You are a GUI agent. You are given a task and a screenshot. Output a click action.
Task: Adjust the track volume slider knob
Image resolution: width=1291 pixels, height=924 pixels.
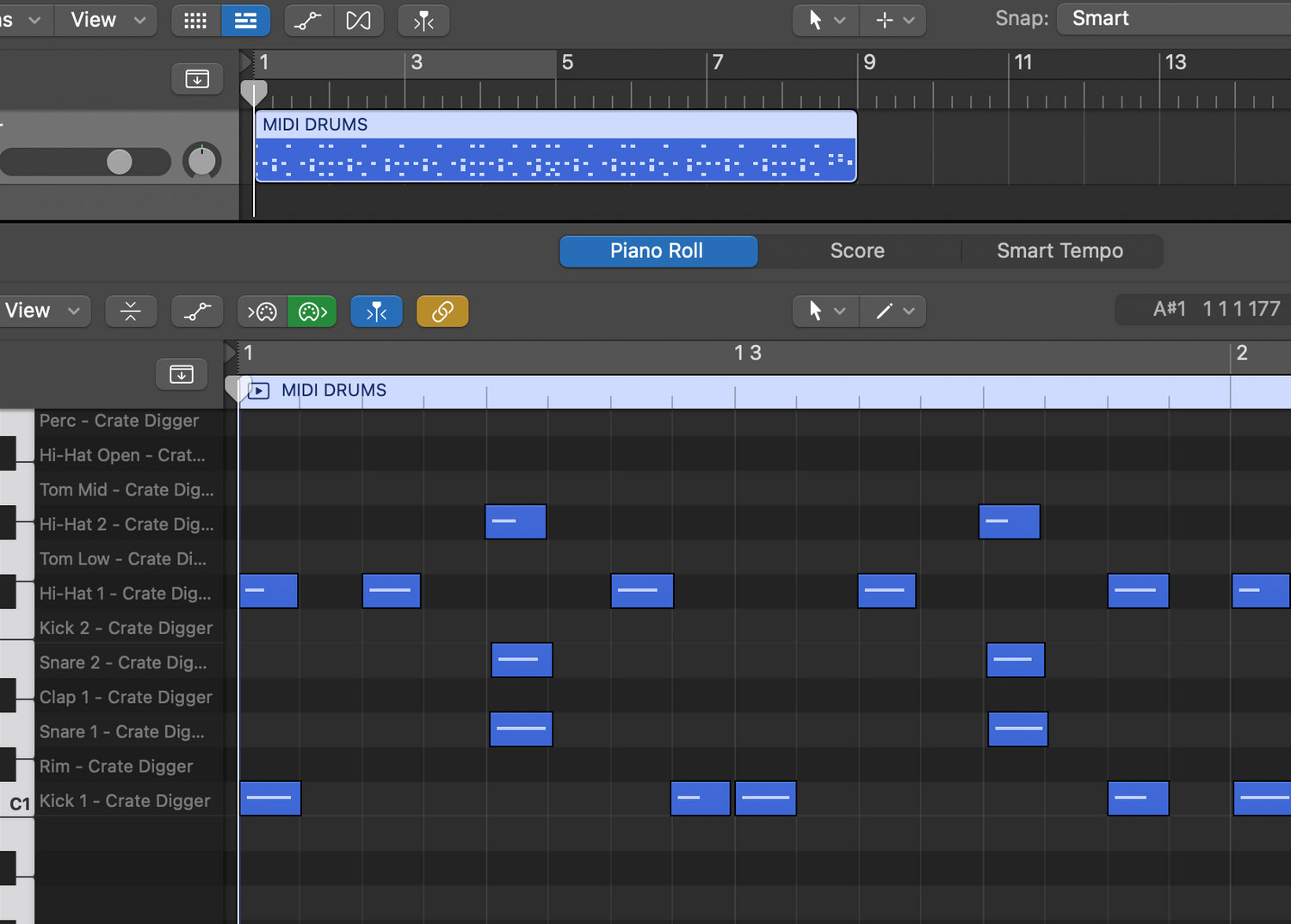(x=120, y=162)
